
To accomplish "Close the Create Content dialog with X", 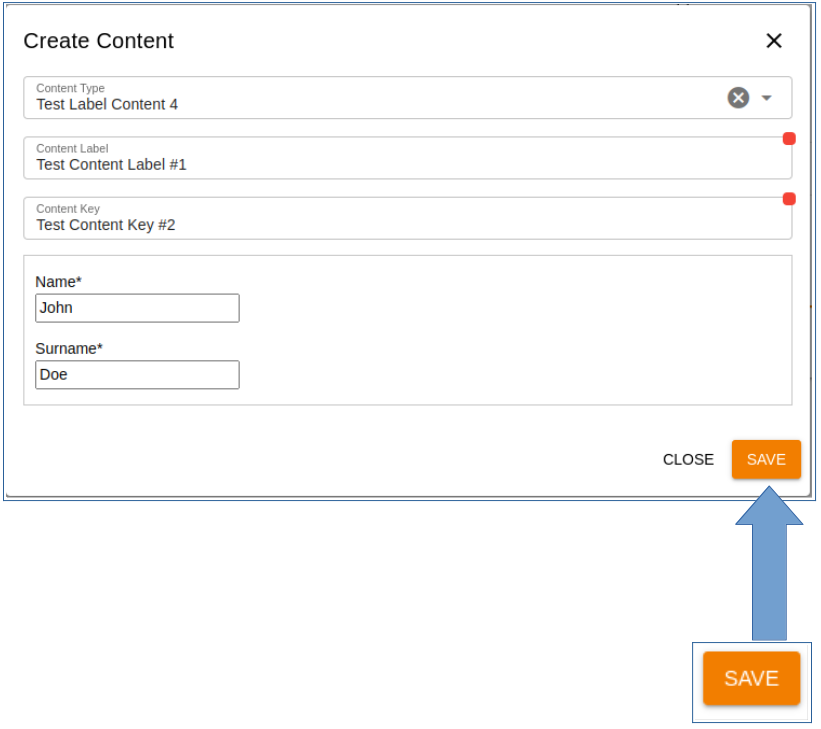I will point(773,41).
